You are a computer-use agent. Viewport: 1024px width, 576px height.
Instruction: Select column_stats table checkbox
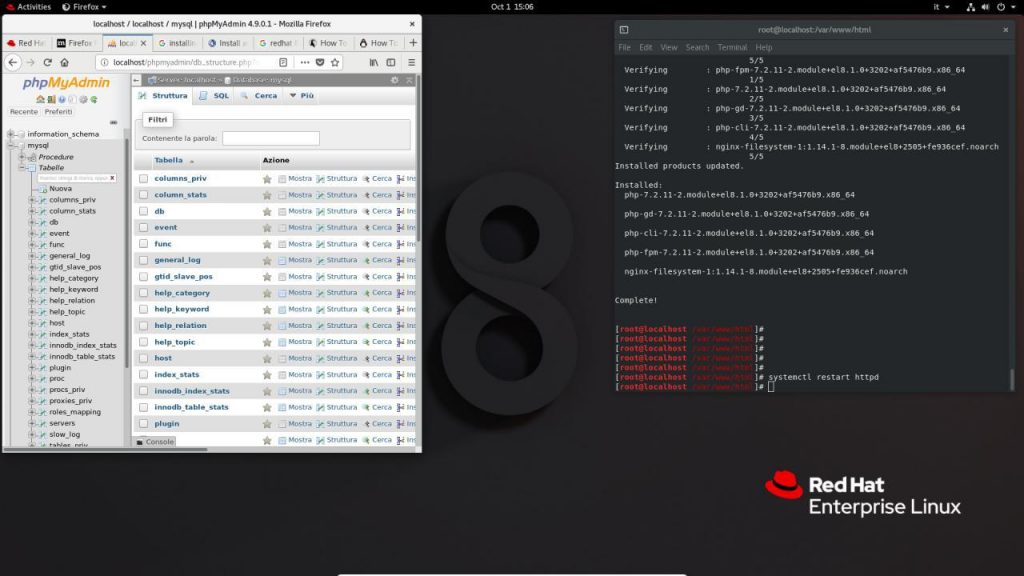coord(143,195)
